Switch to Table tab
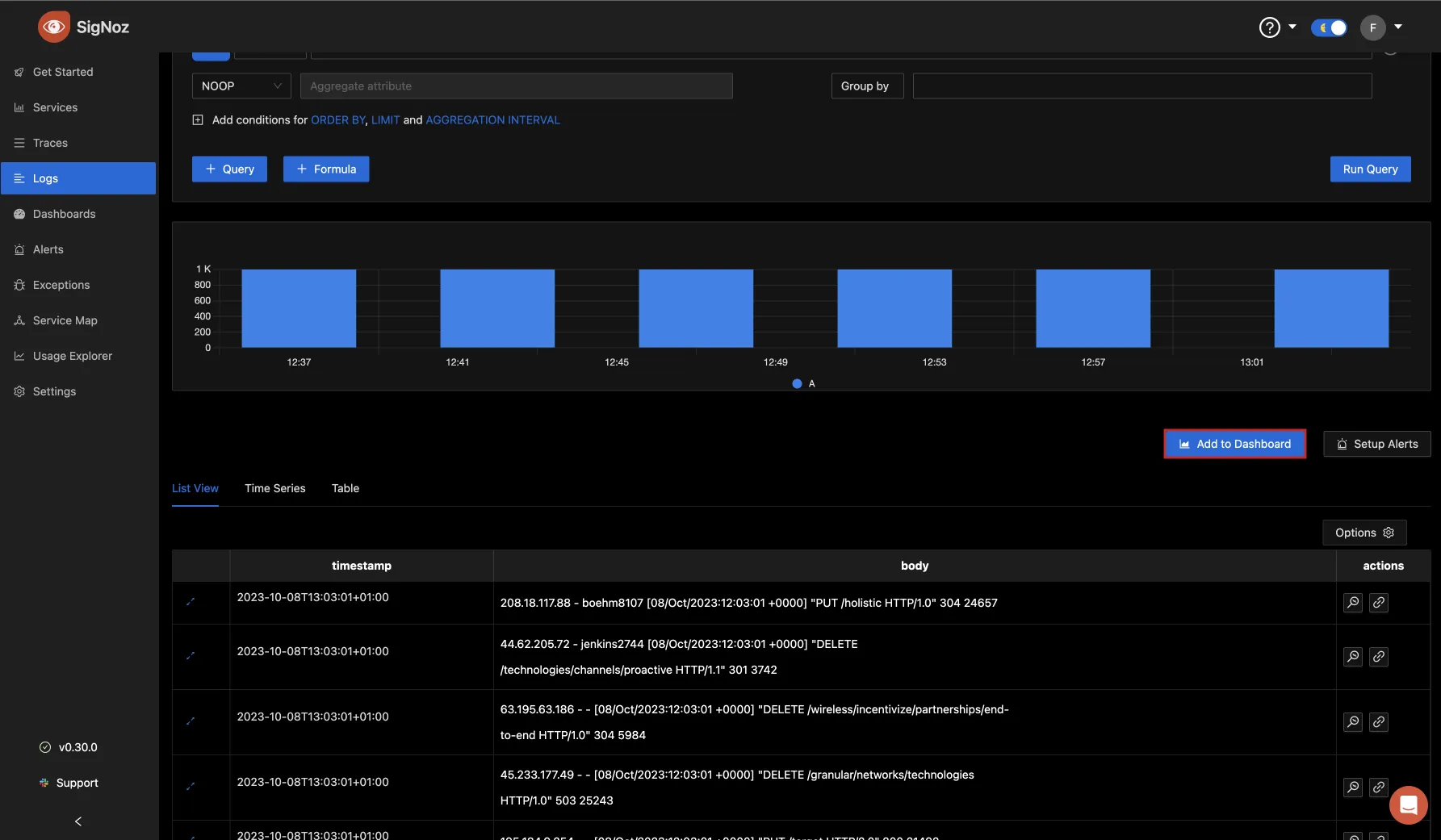The width and height of the screenshot is (1441, 840). coord(346,488)
